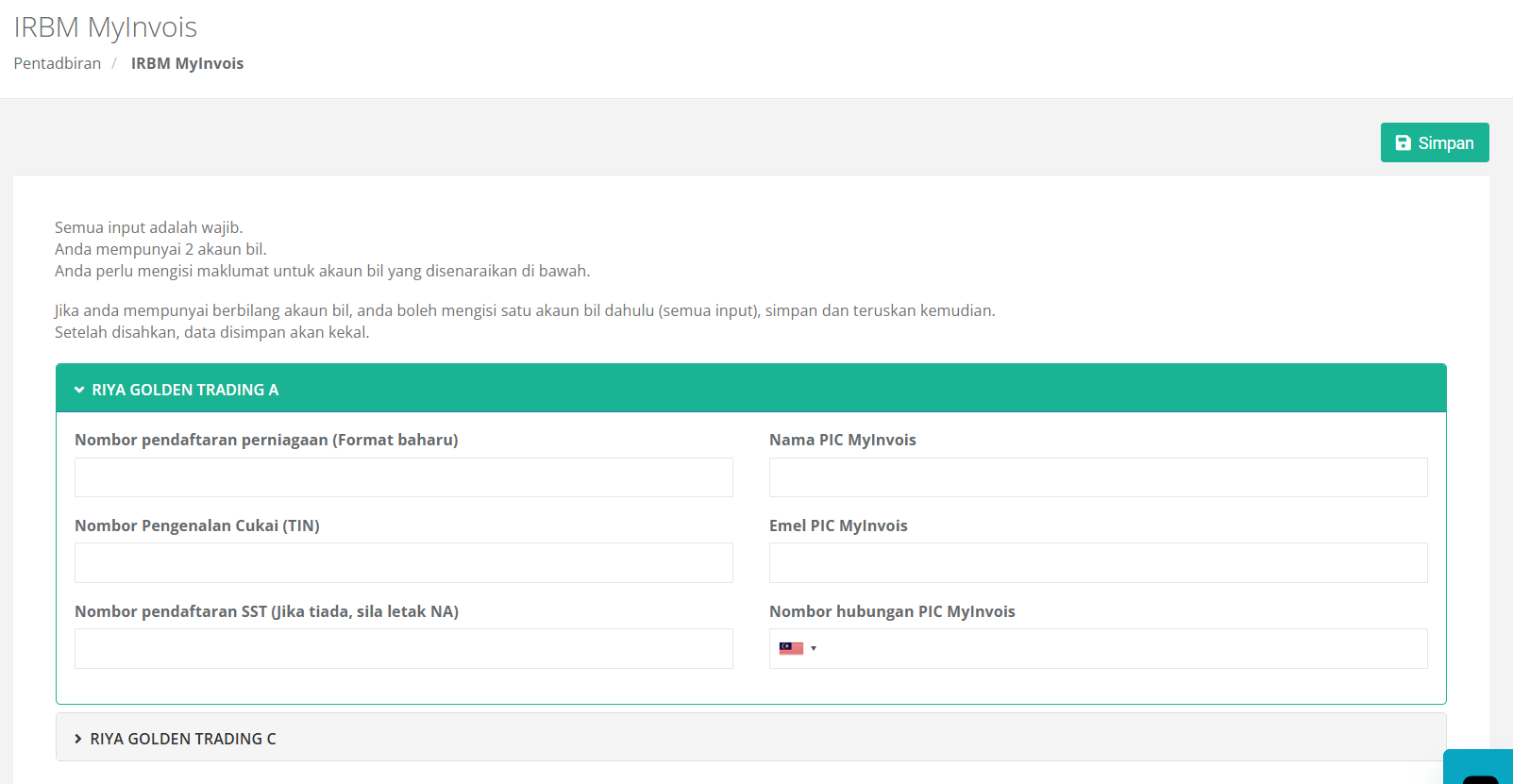This screenshot has width=1513, height=784.
Task: Click the IRBM MyInvois page heading
Action: point(106,27)
